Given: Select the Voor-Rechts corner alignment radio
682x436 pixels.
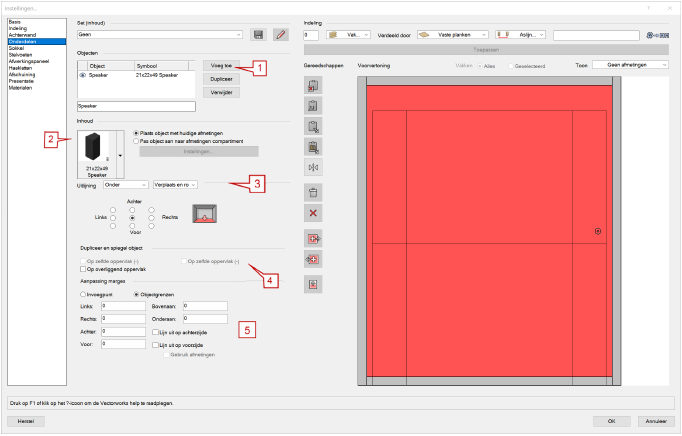Looking at the screenshot, I should [151, 226].
